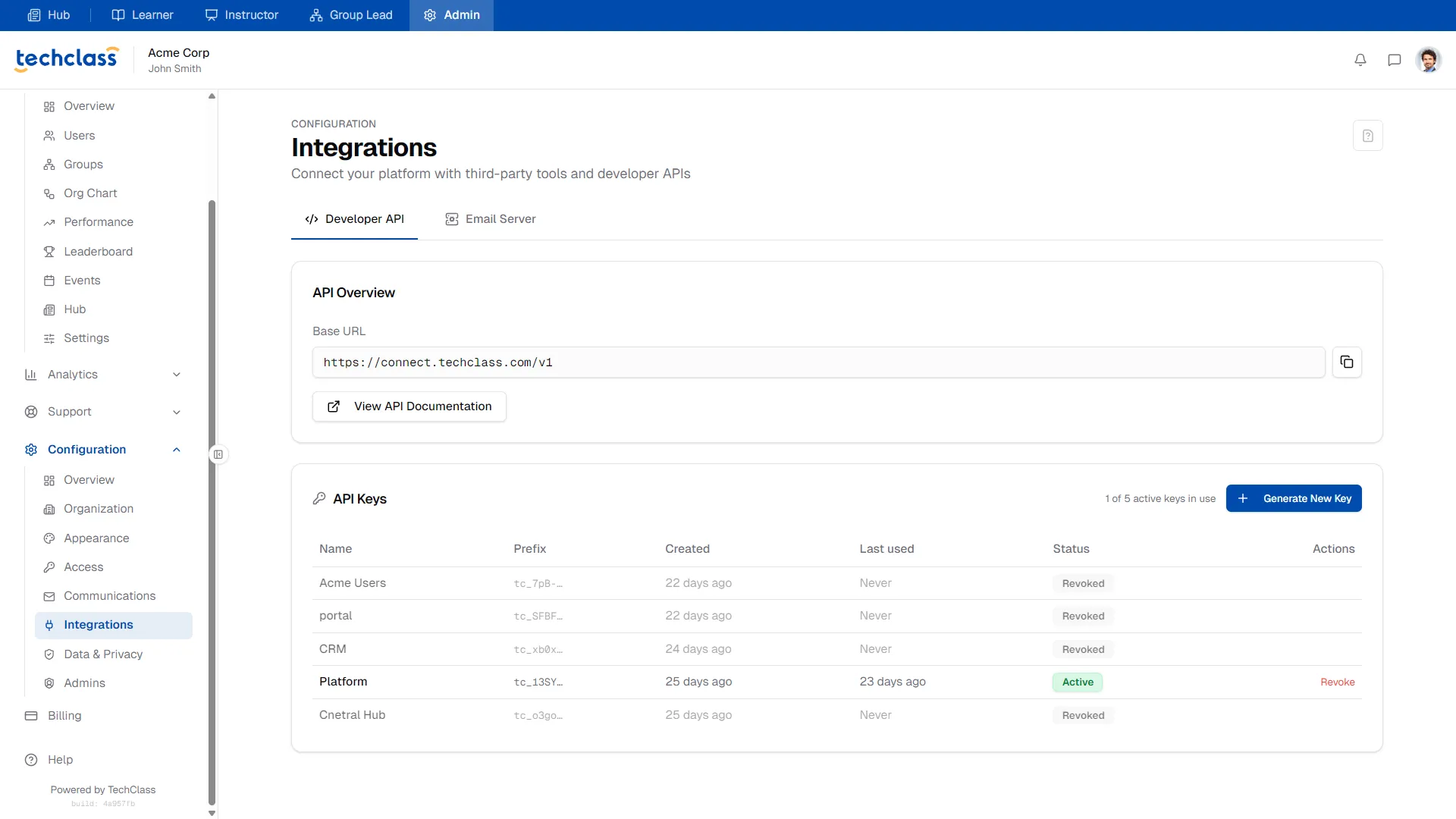Viewport: 1456px width, 819px height.
Task: Click the techclass logo
Action: [67, 58]
